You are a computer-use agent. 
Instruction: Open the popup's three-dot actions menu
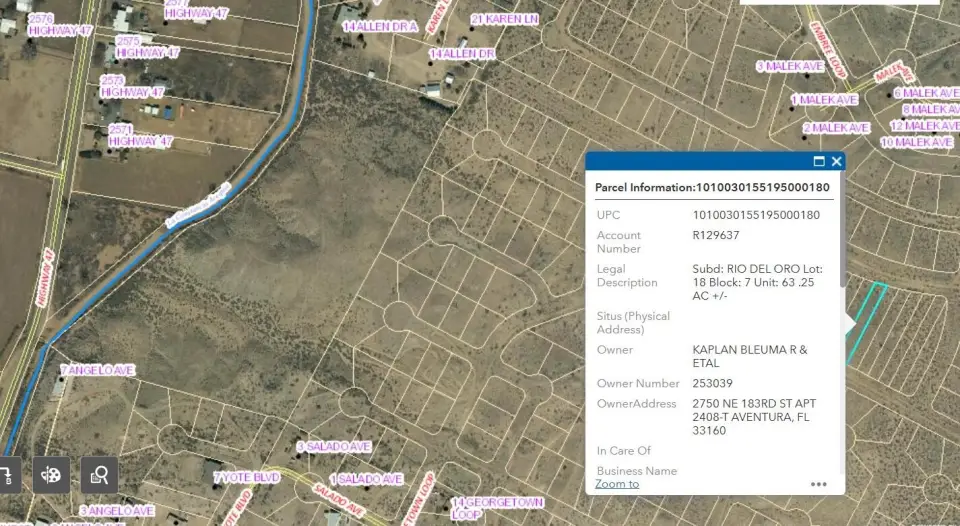(819, 484)
